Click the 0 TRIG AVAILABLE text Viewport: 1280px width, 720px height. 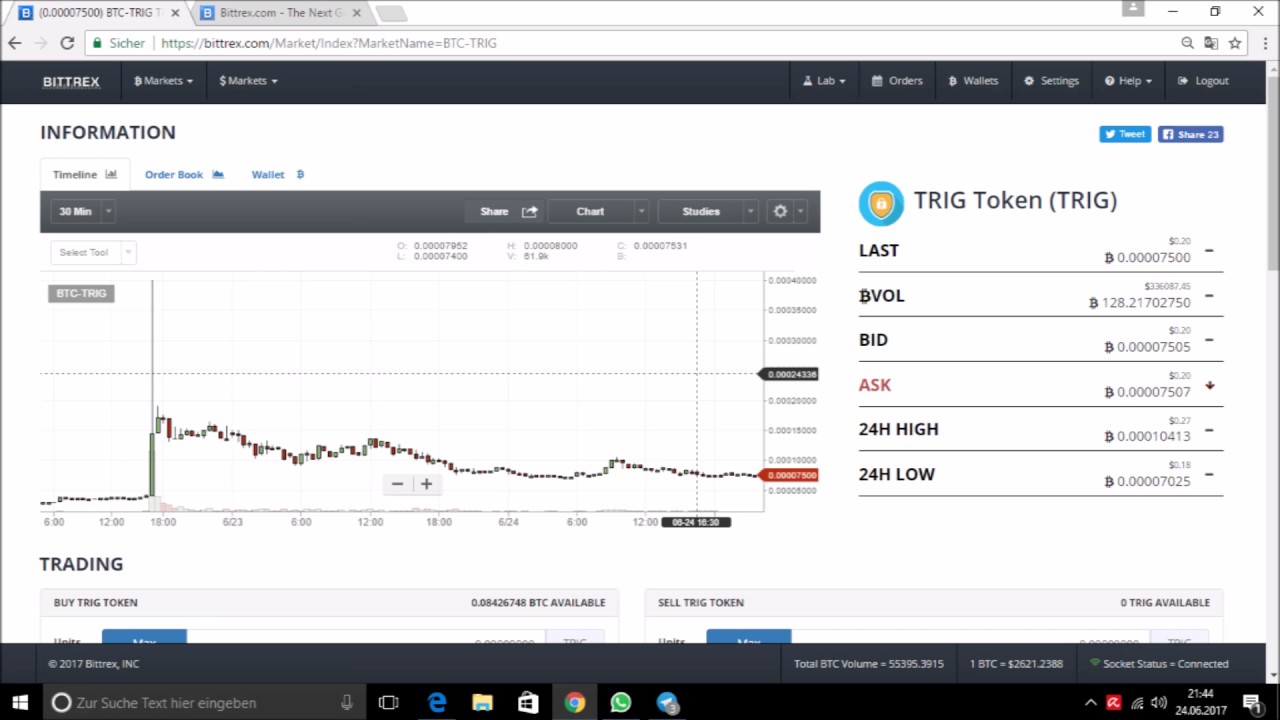(x=1165, y=603)
